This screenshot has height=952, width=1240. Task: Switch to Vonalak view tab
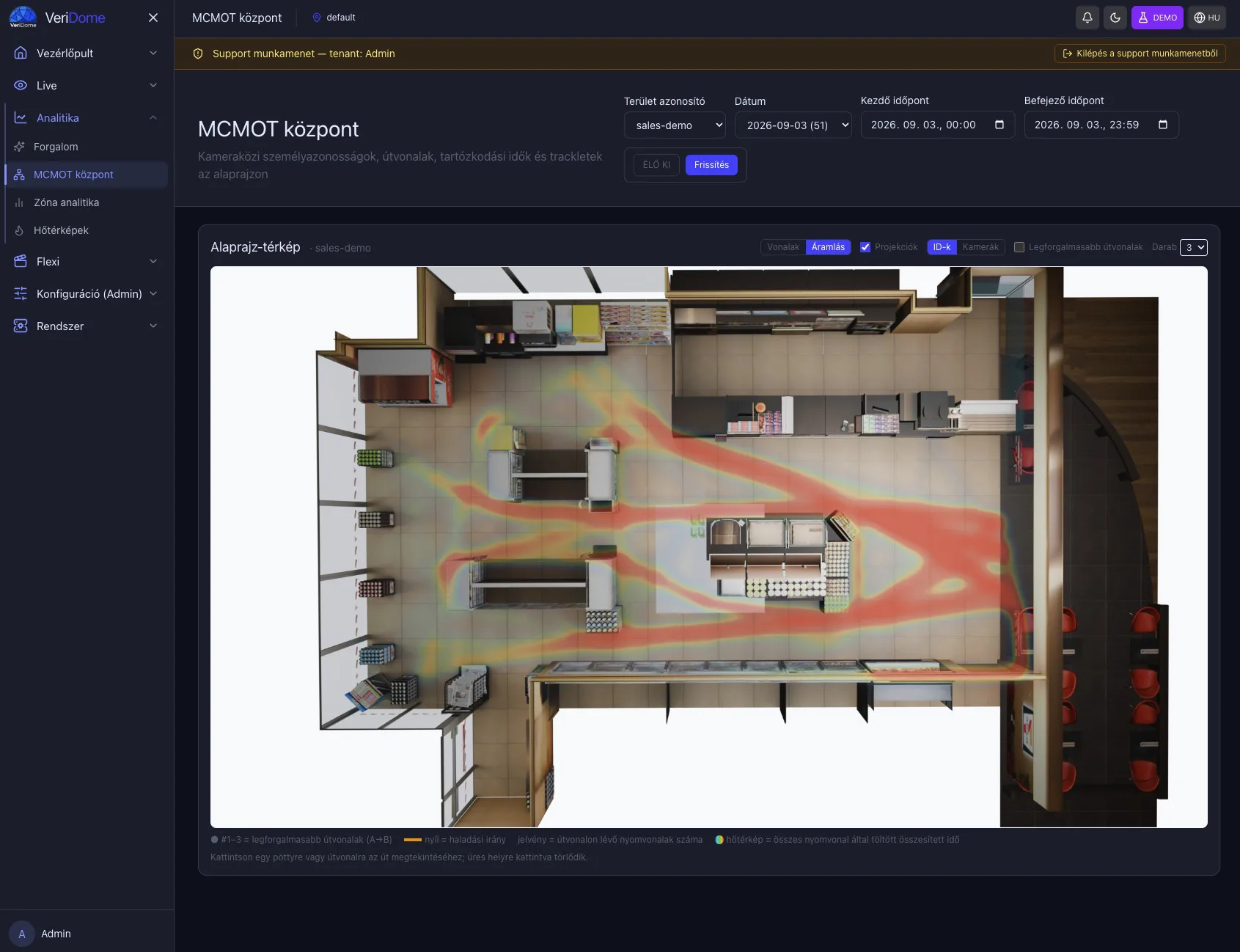coord(783,247)
